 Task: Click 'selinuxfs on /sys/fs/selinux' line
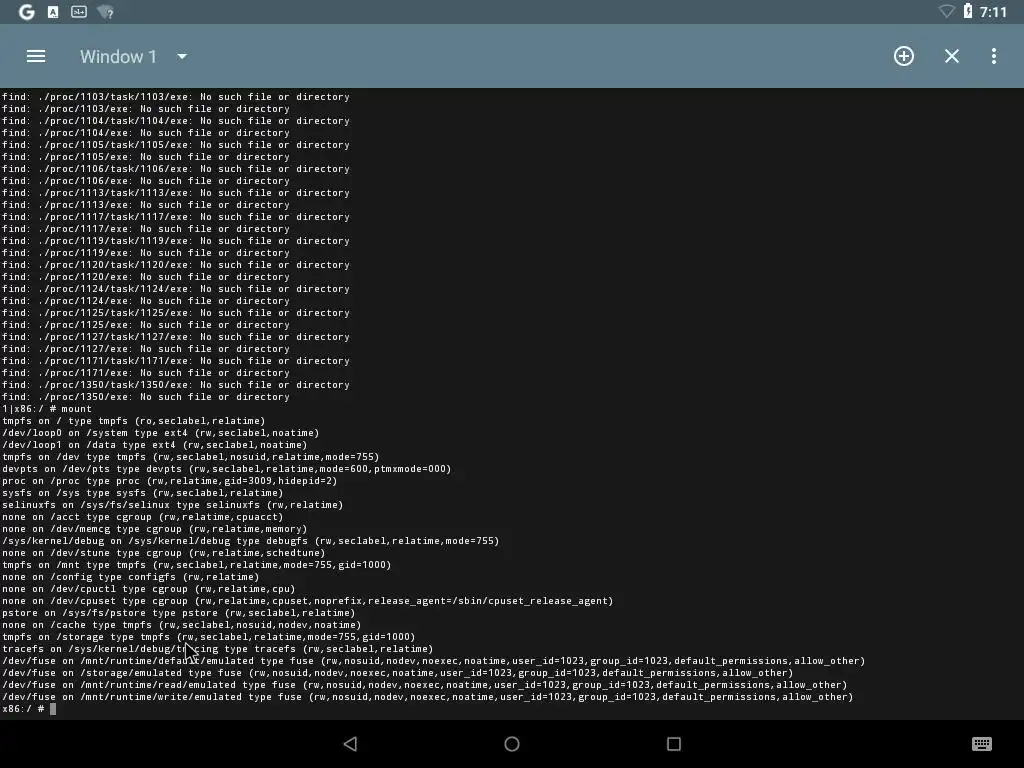pos(172,505)
